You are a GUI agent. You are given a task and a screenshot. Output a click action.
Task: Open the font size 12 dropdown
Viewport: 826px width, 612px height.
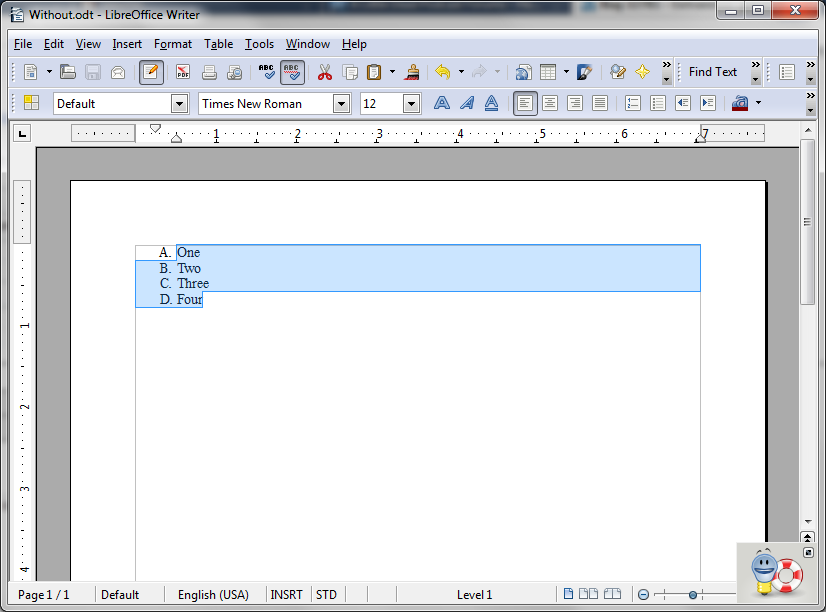[x=411, y=103]
